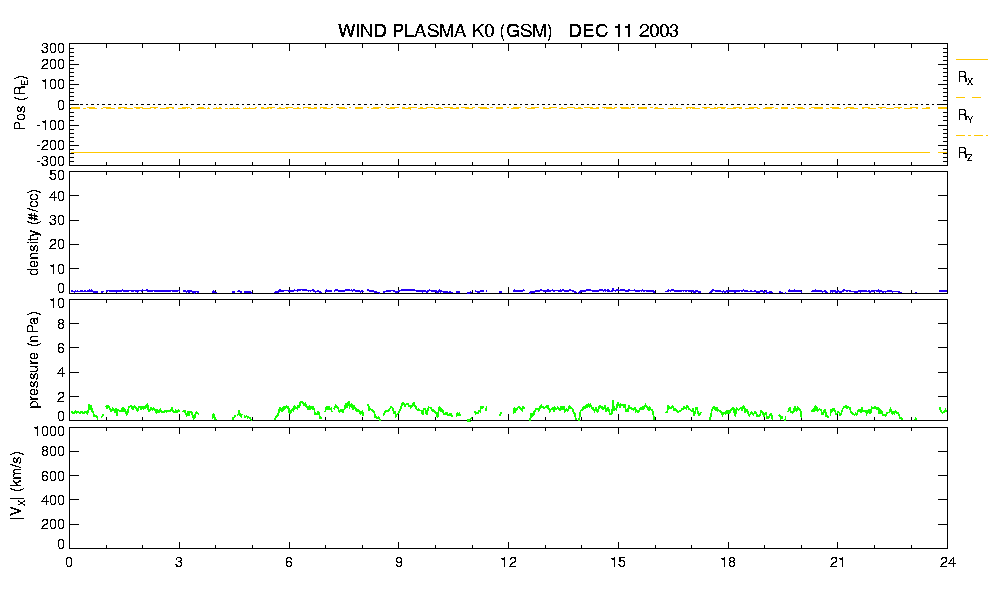Click the date DEC 11 2003 in title
The image size is (993, 600).
pos(624,31)
